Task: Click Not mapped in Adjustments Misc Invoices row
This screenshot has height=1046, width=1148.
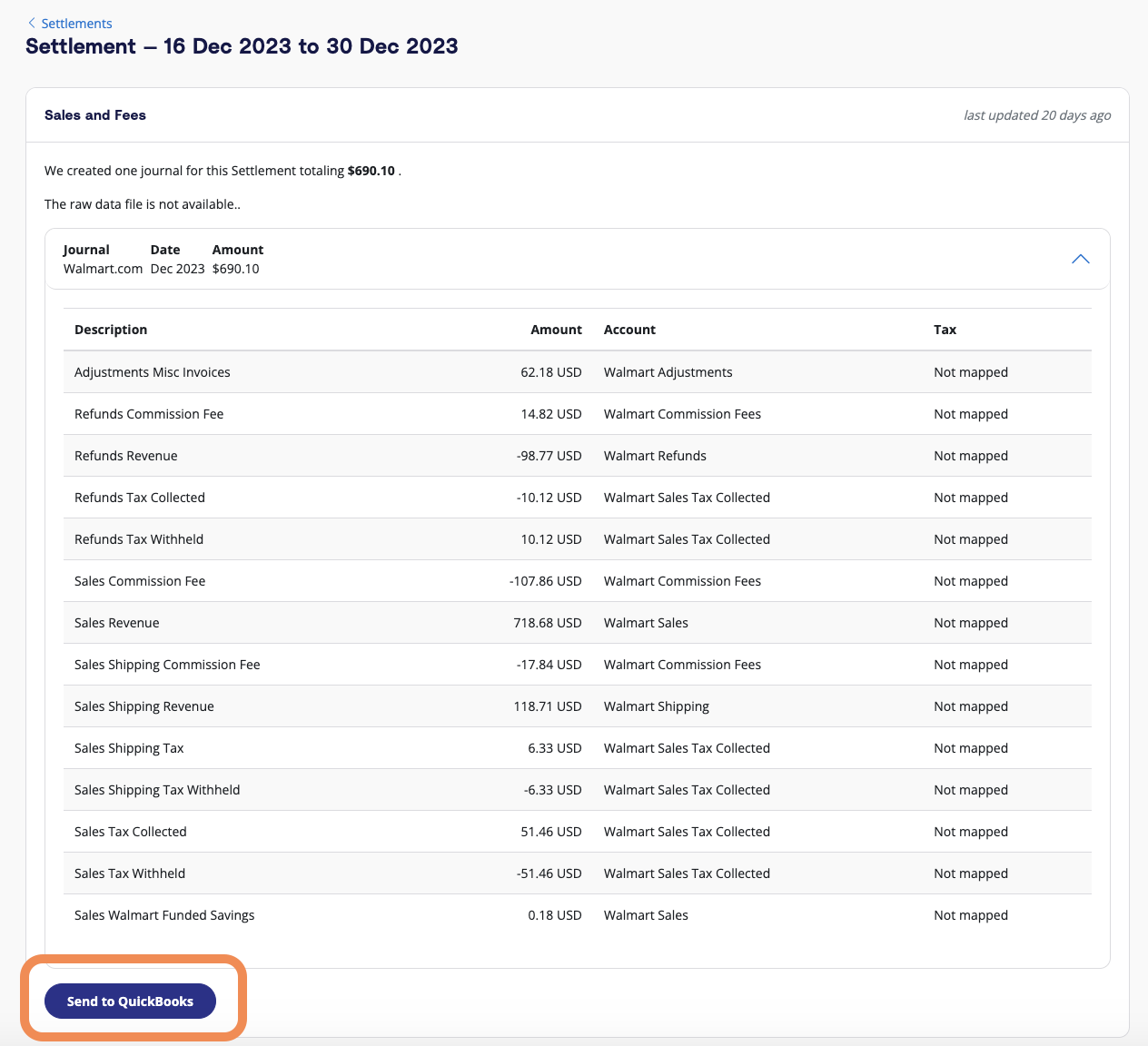Action: (x=971, y=372)
